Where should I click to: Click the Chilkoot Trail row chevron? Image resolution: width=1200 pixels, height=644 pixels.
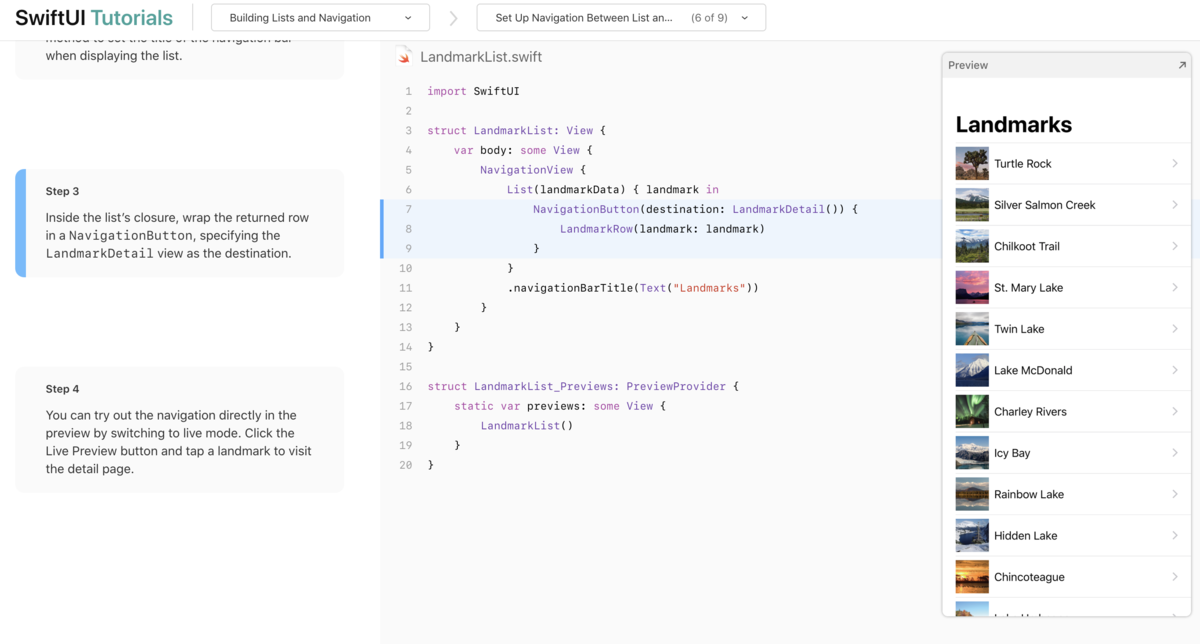[1175, 246]
